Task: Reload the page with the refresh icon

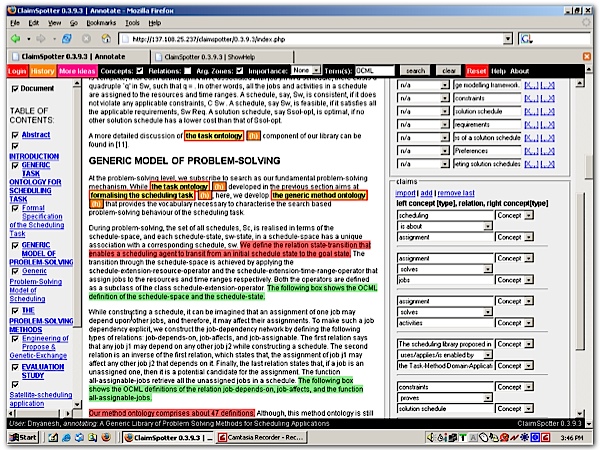Action: coord(67,39)
